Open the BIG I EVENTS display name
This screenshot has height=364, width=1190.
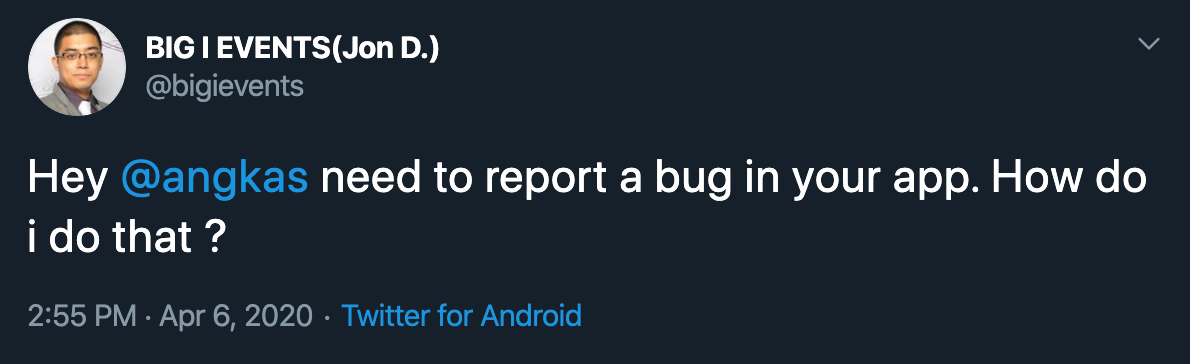(x=293, y=49)
